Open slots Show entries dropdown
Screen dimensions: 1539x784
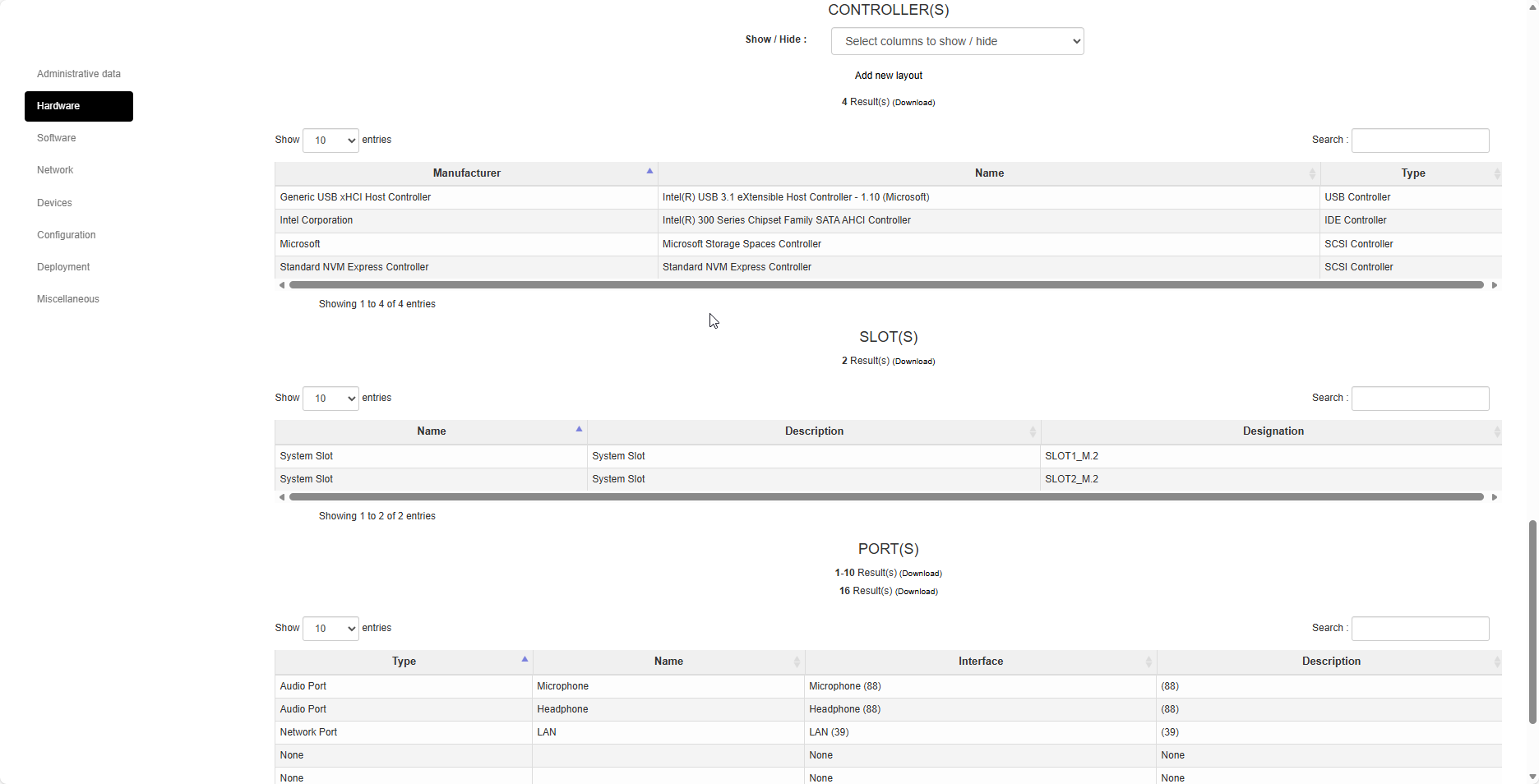pos(330,399)
